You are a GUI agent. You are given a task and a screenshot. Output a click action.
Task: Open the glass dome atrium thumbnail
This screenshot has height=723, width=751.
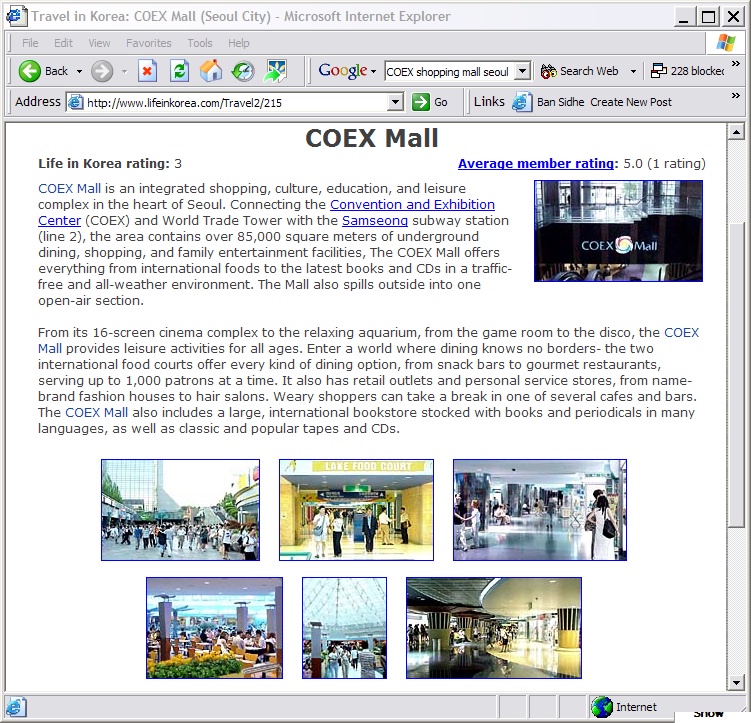coord(344,628)
